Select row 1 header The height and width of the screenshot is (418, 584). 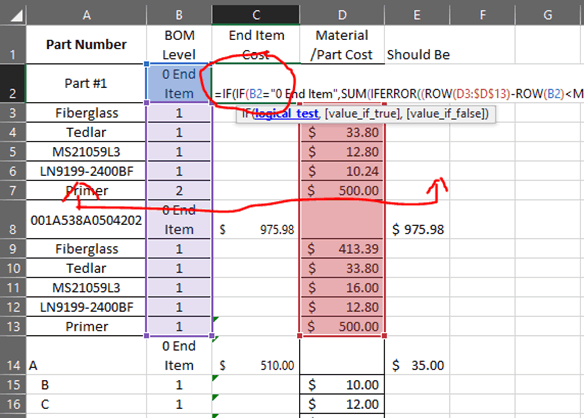[13, 44]
